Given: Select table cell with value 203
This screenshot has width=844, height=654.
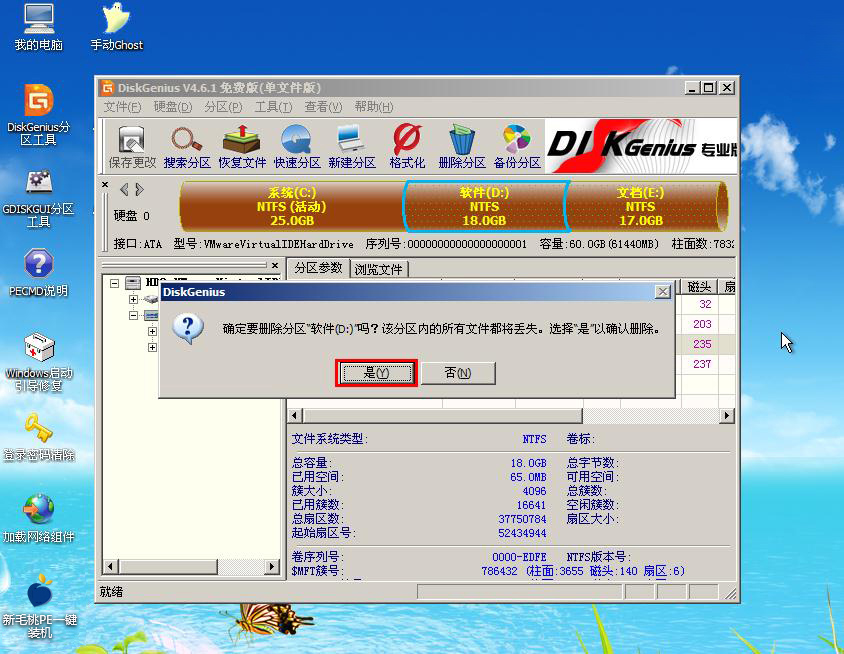Looking at the screenshot, I should (702, 324).
